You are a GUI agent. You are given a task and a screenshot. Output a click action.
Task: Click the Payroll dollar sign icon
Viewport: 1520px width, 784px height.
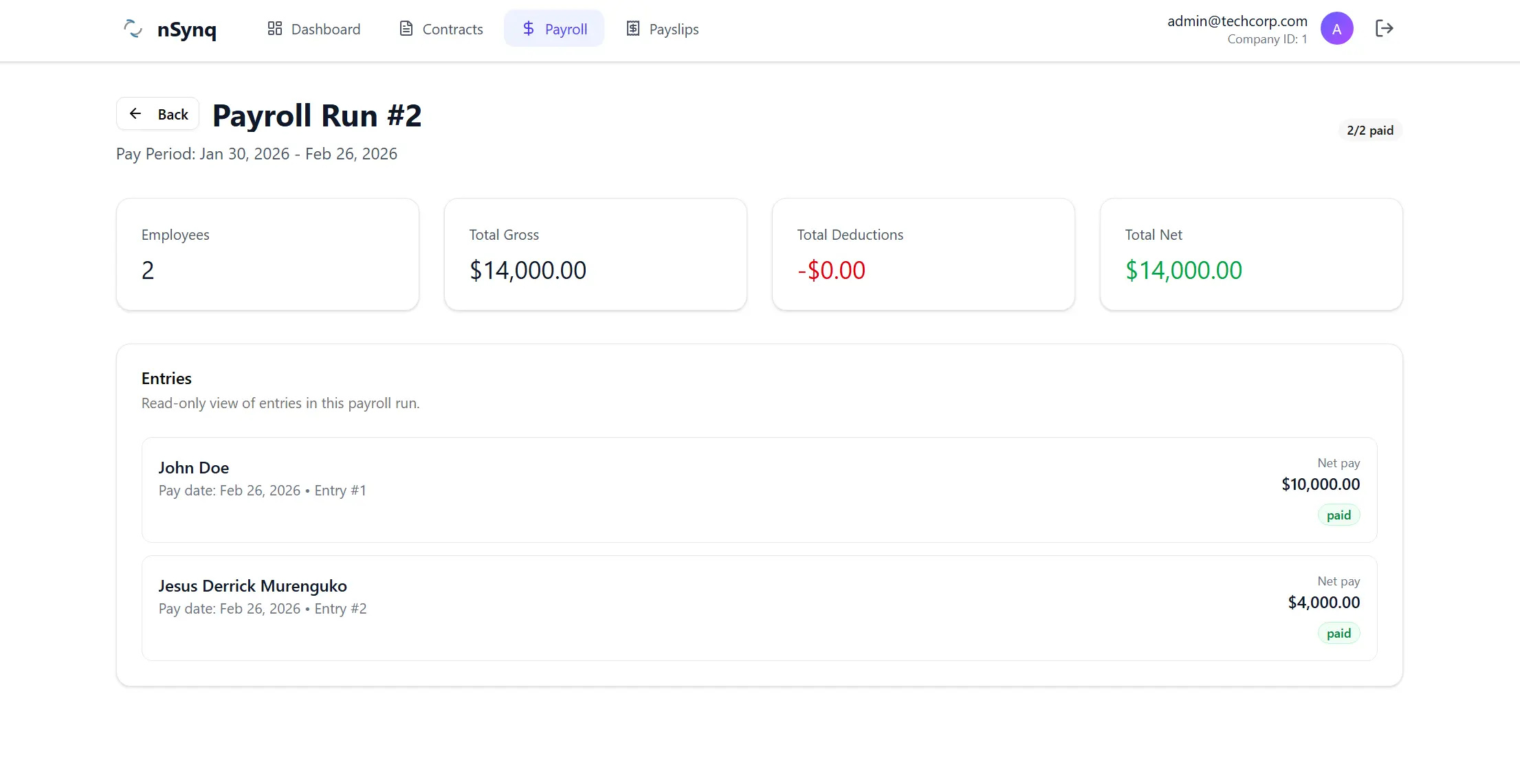click(x=528, y=29)
